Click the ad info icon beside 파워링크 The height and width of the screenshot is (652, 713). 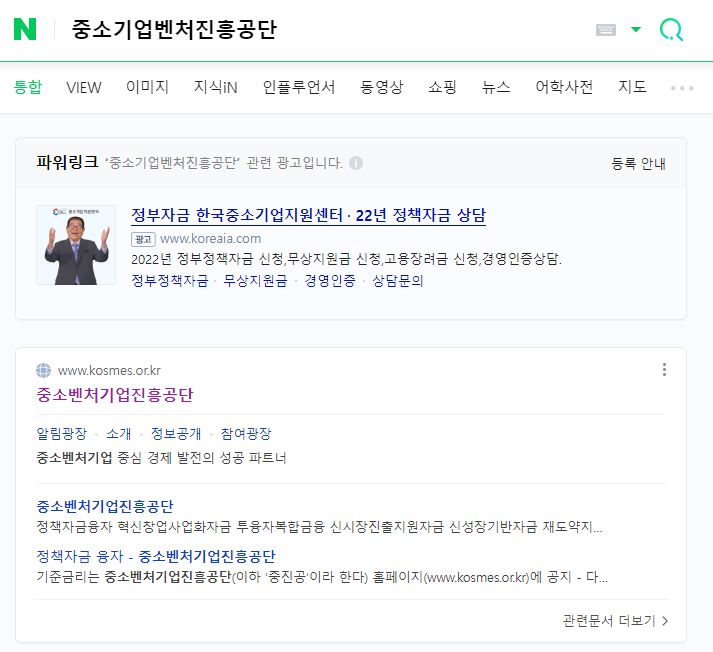click(x=356, y=163)
